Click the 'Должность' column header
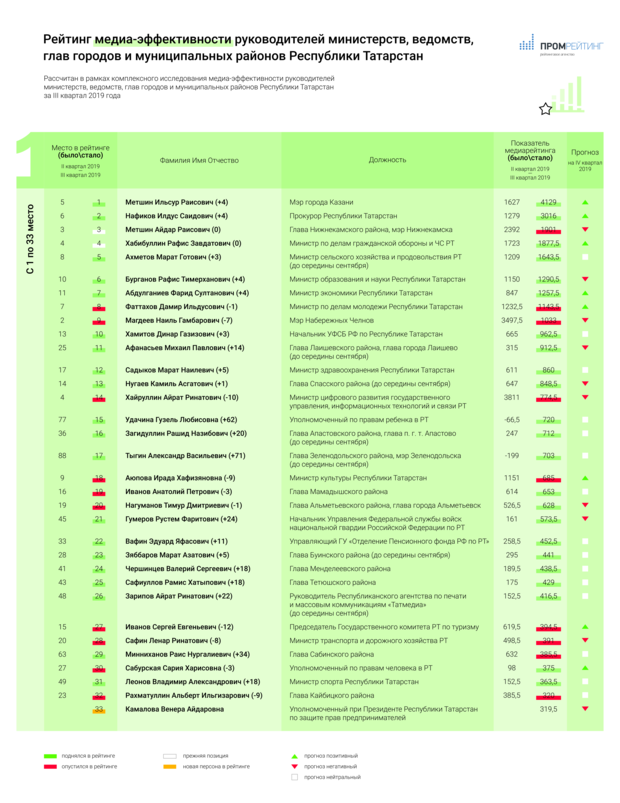620x803 pixels. click(387, 159)
